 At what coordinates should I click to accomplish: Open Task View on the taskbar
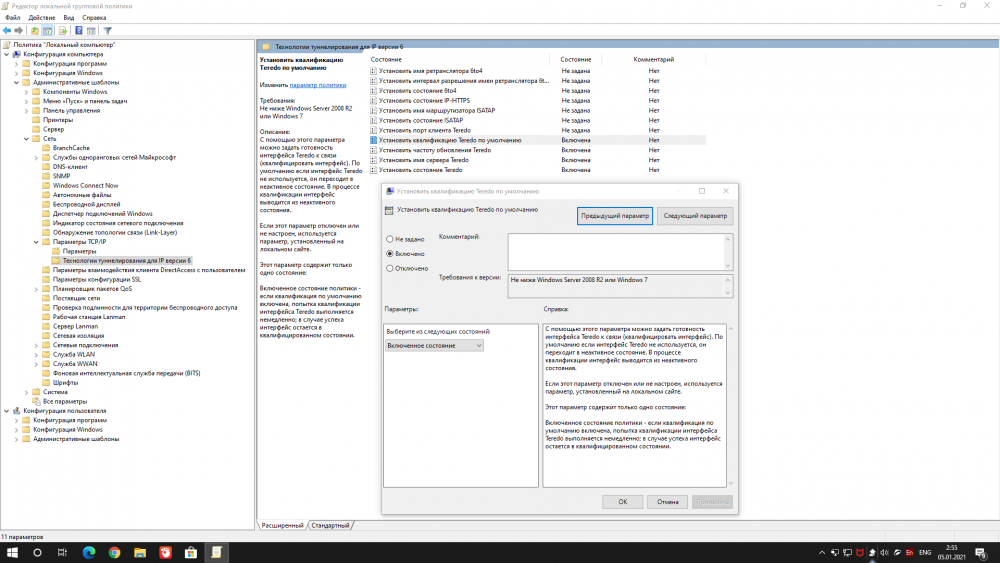(62, 553)
